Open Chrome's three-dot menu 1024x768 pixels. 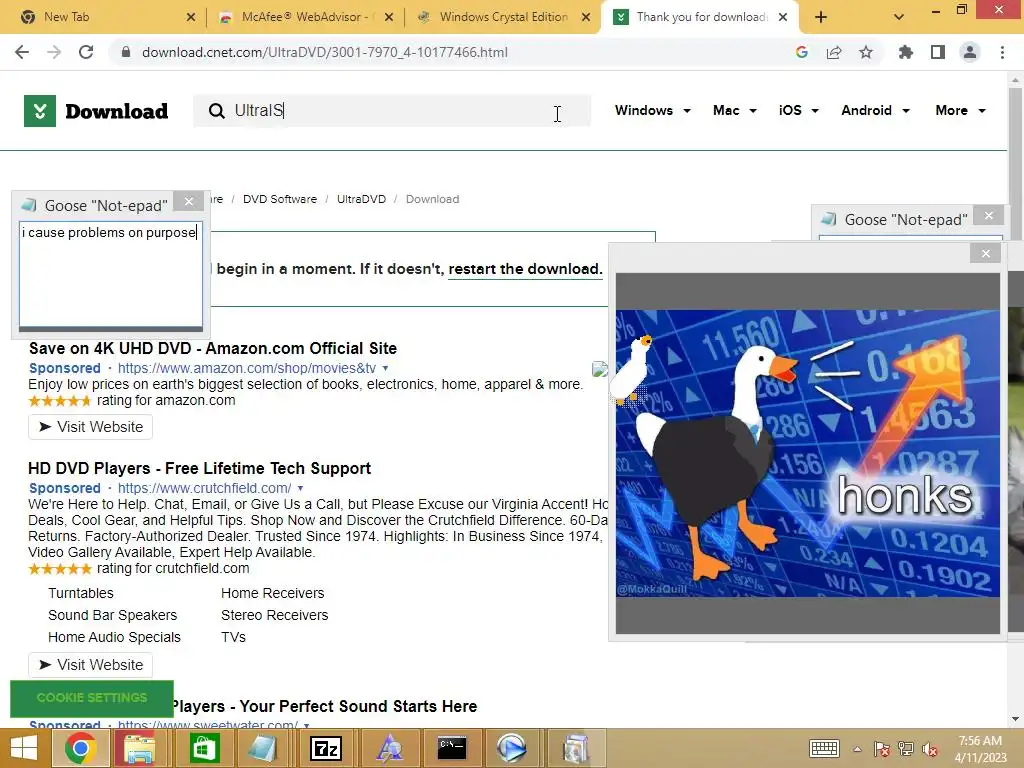click(x=1002, y=52)
